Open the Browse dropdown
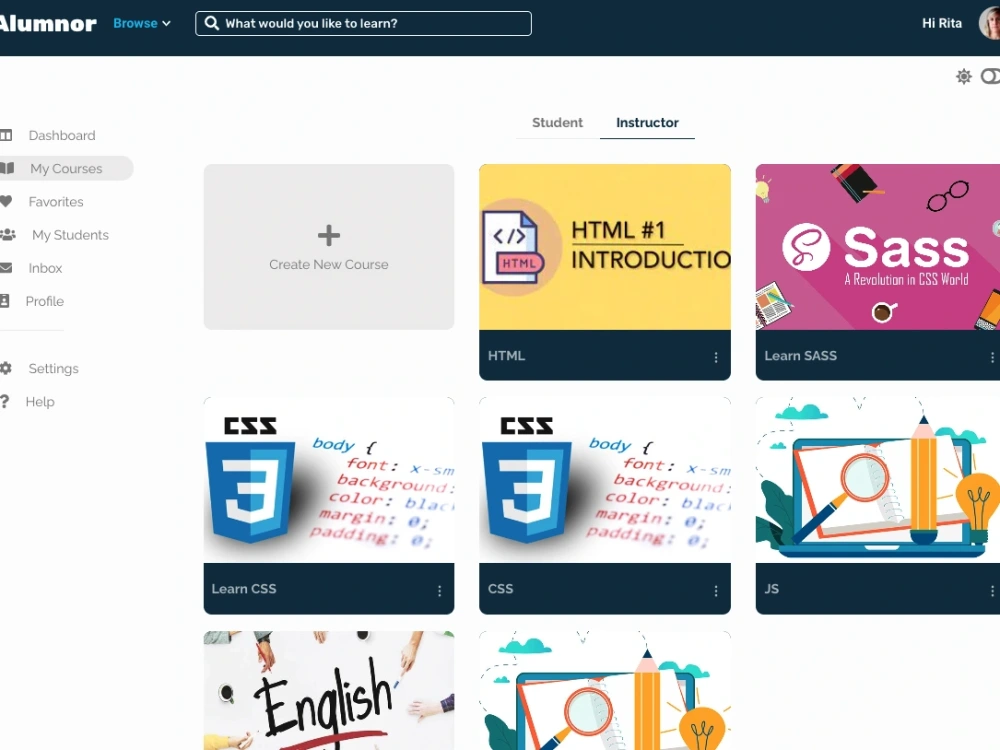This screenshot has height=750, width=1000. (142, 23)
